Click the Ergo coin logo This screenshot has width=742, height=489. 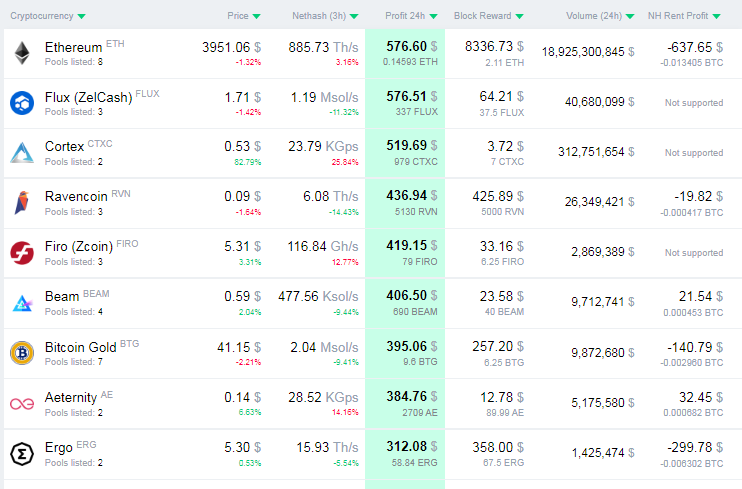pos(22,453)
